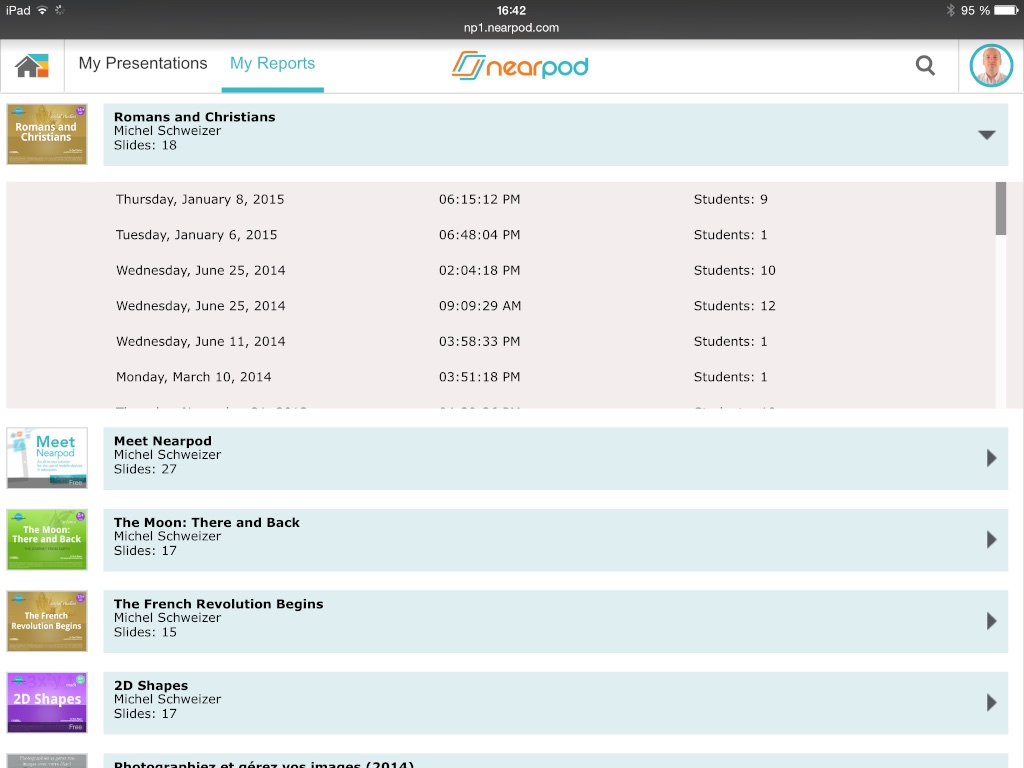Open the January 8, 2015 report
The height and width of the screenshot is (768, 1024).
click(200, 200)
